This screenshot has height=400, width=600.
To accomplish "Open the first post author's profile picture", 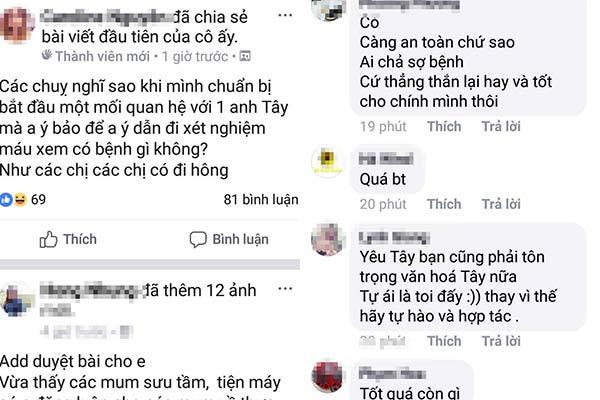I will [18, 24].
